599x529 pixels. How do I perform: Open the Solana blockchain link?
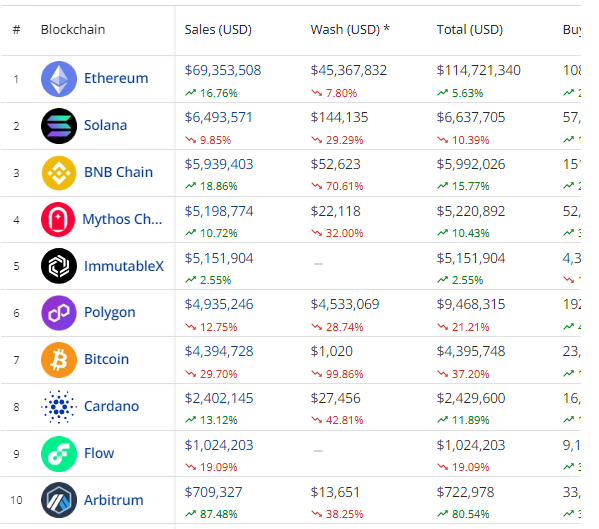(x=105, y=125)
